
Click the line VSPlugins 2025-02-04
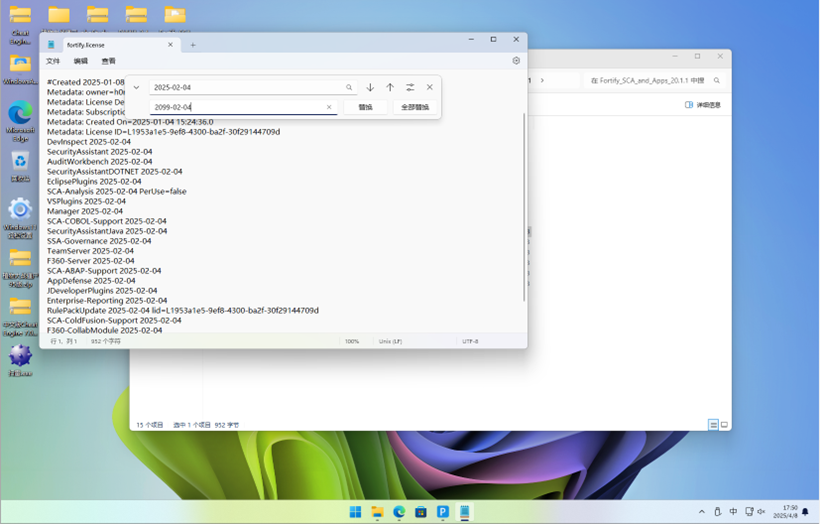click(x=86, y=201)
